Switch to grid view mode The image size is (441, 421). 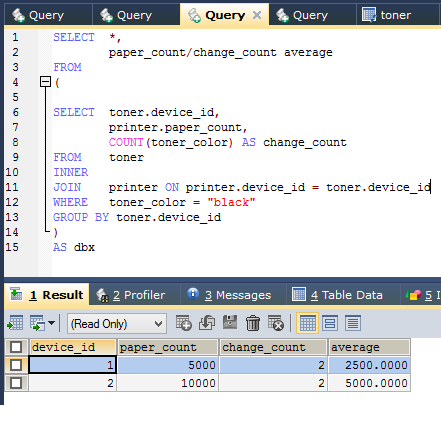[307, 323]
